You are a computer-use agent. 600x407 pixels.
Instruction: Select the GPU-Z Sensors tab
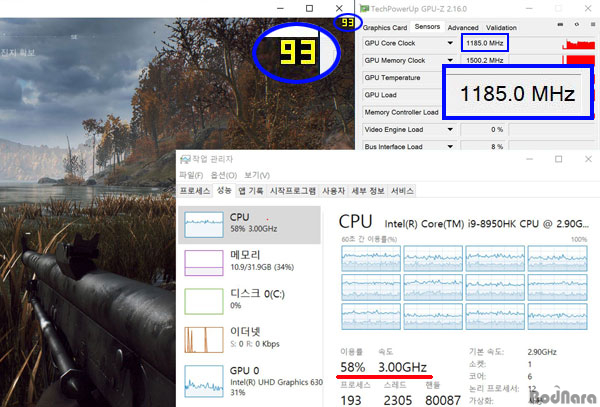pos(427,26)
